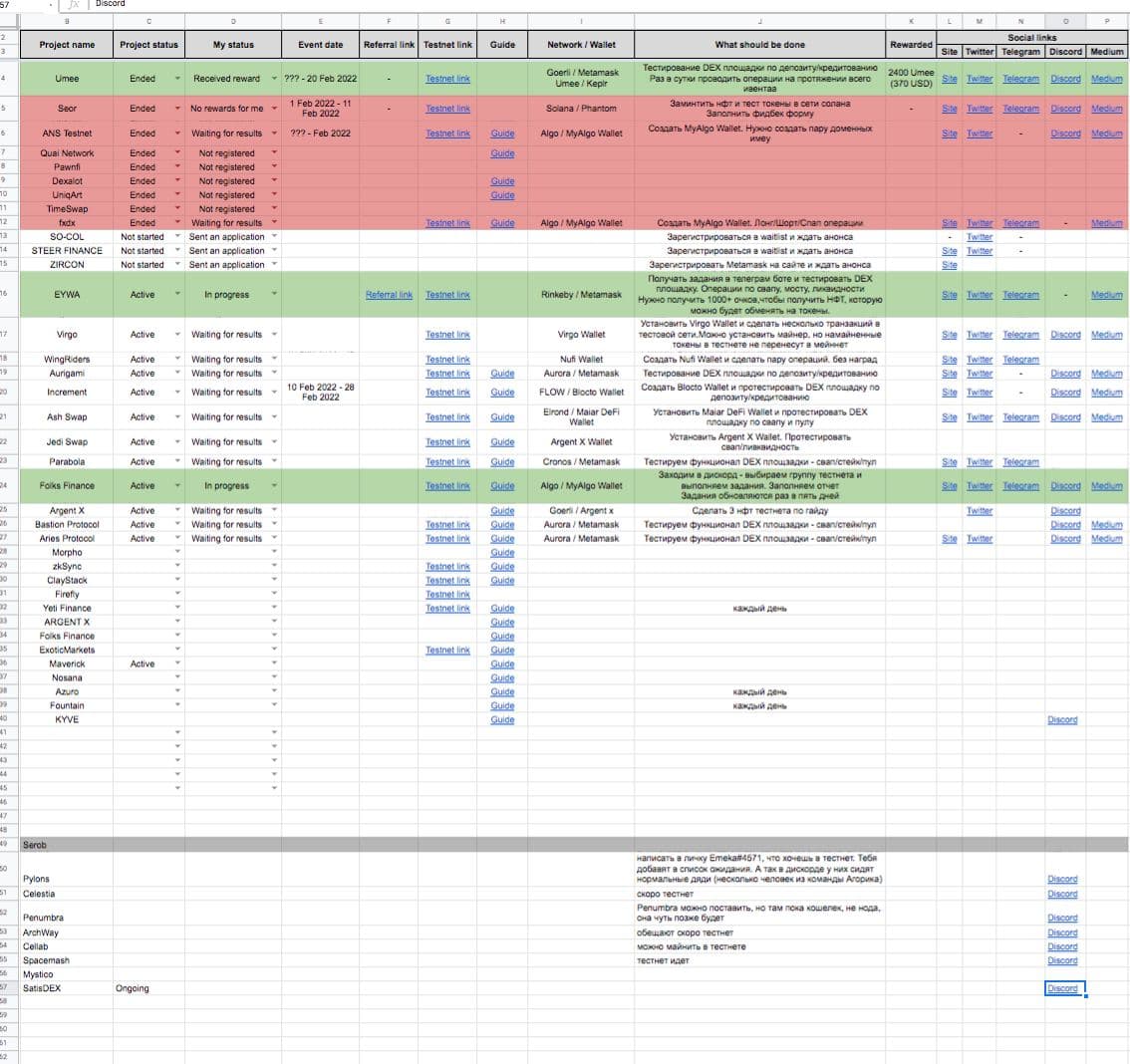
Task: Open SO-COL Twitter link
Action: point(980,237)
